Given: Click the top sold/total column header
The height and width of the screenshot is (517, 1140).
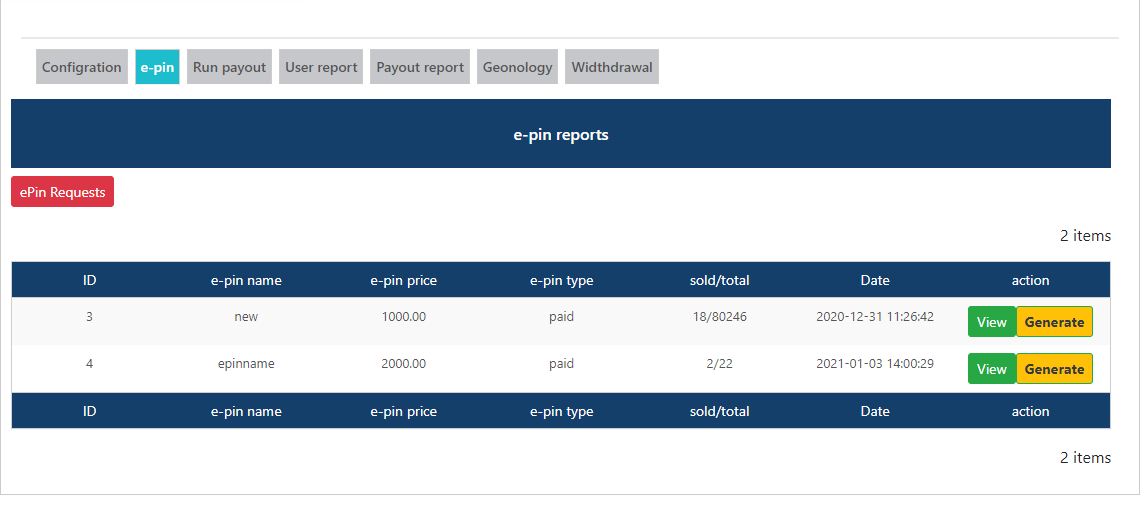Looking at the screenshot, I should (719, 280).
